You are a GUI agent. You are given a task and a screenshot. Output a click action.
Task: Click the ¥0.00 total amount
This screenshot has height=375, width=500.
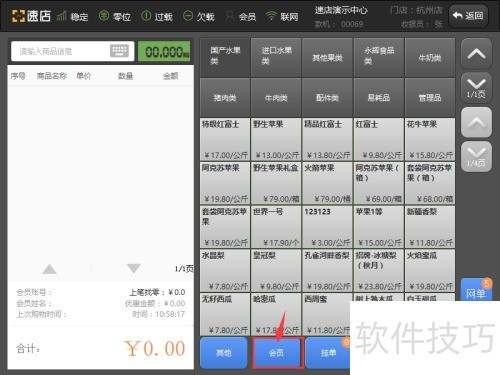(x=155, y=349)
